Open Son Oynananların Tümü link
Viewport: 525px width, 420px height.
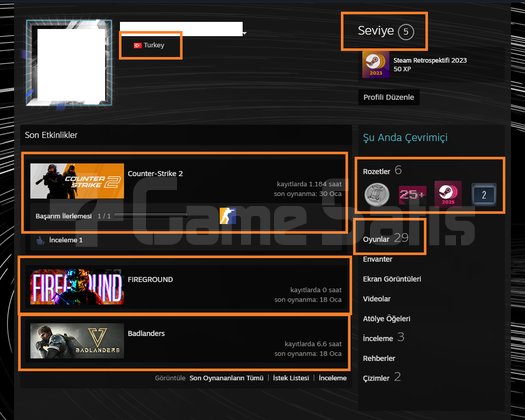tap(227, 378)
